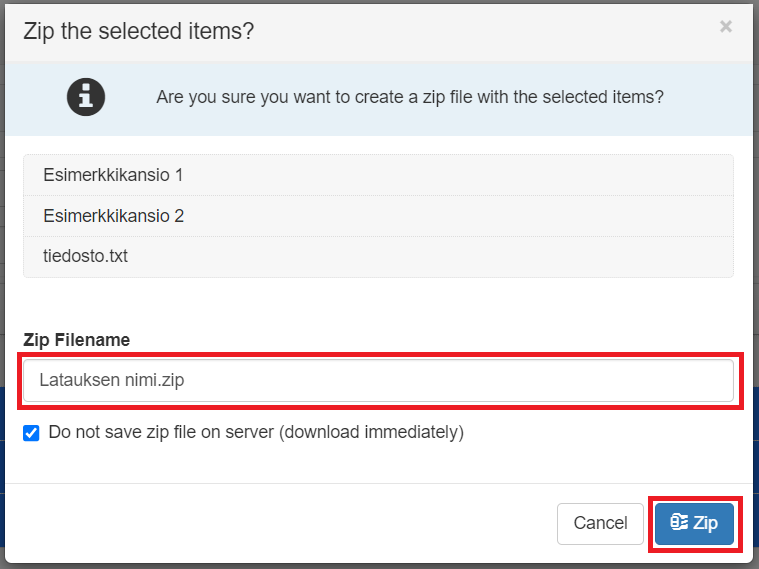The image size is (759, 569).
Task: Toggle the download immediately checkbox
Action: [x=31, y=433]
